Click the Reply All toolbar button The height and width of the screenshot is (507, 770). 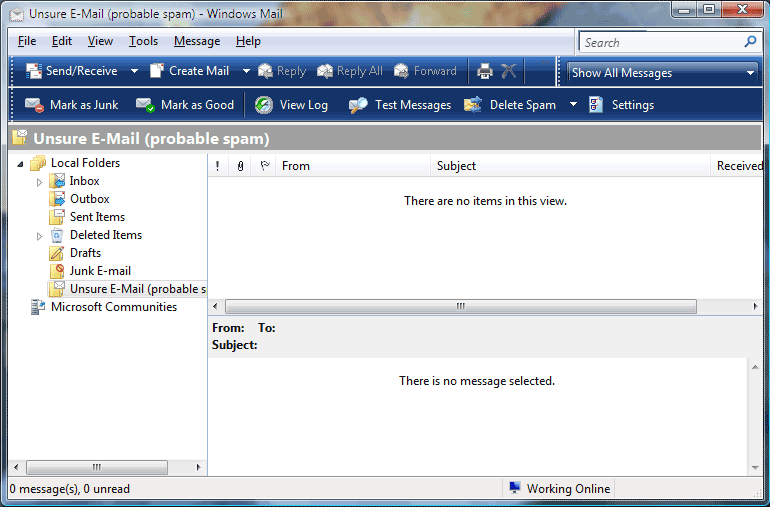pos(350,71)
